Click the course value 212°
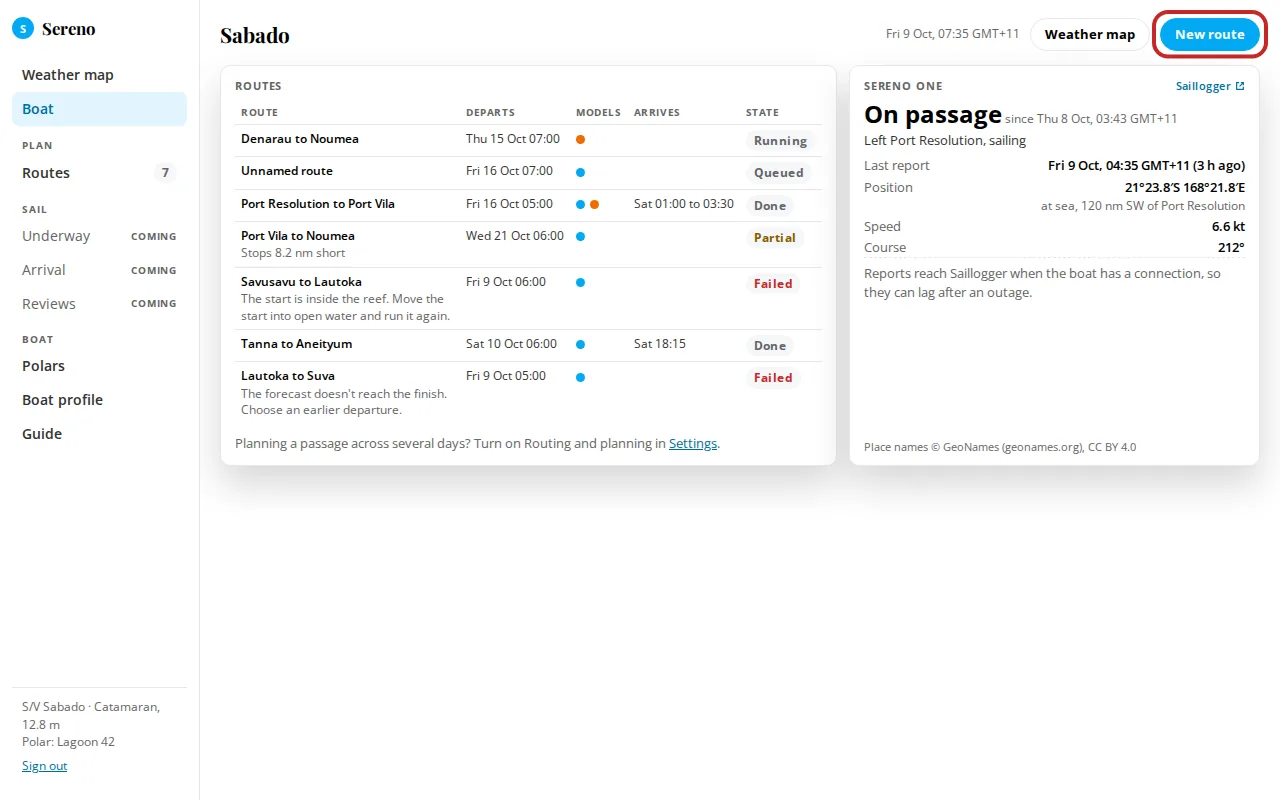 (x=1231, y=248)
